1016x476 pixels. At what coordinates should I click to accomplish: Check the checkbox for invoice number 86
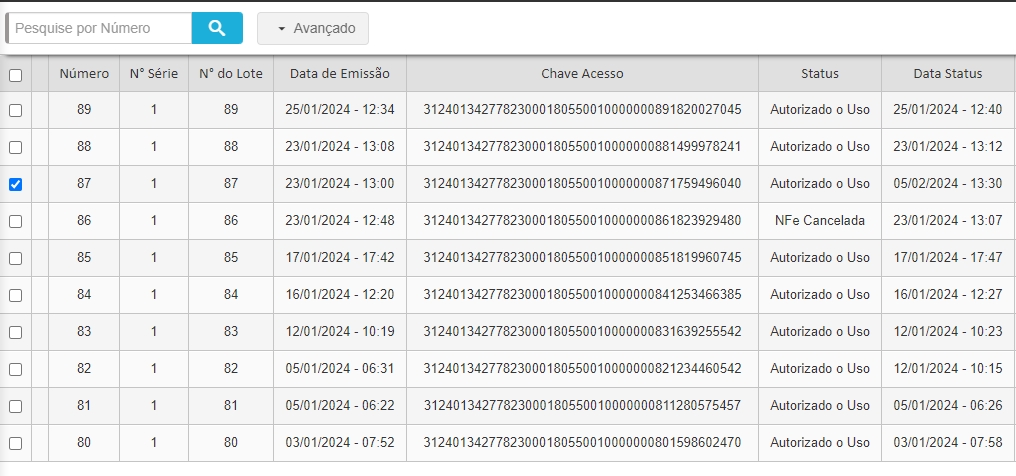[15, 221]
